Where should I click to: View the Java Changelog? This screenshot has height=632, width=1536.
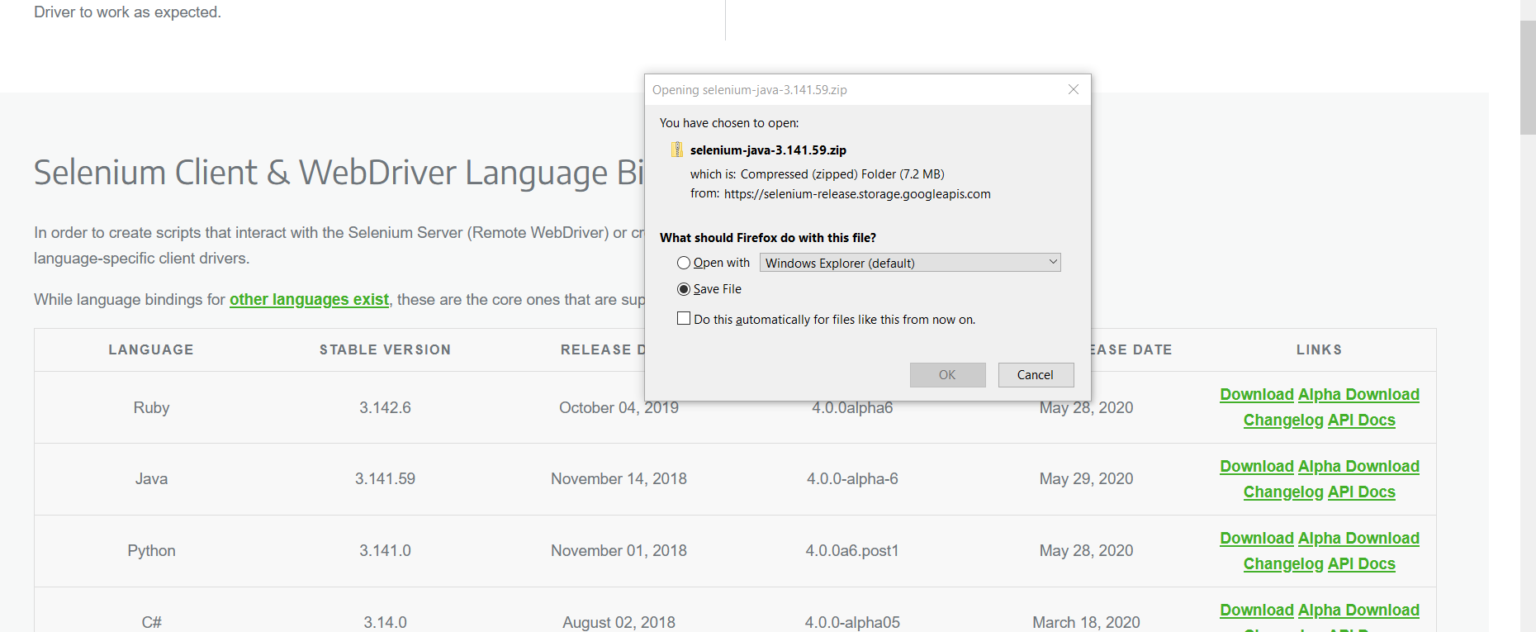click(1283, 492)
